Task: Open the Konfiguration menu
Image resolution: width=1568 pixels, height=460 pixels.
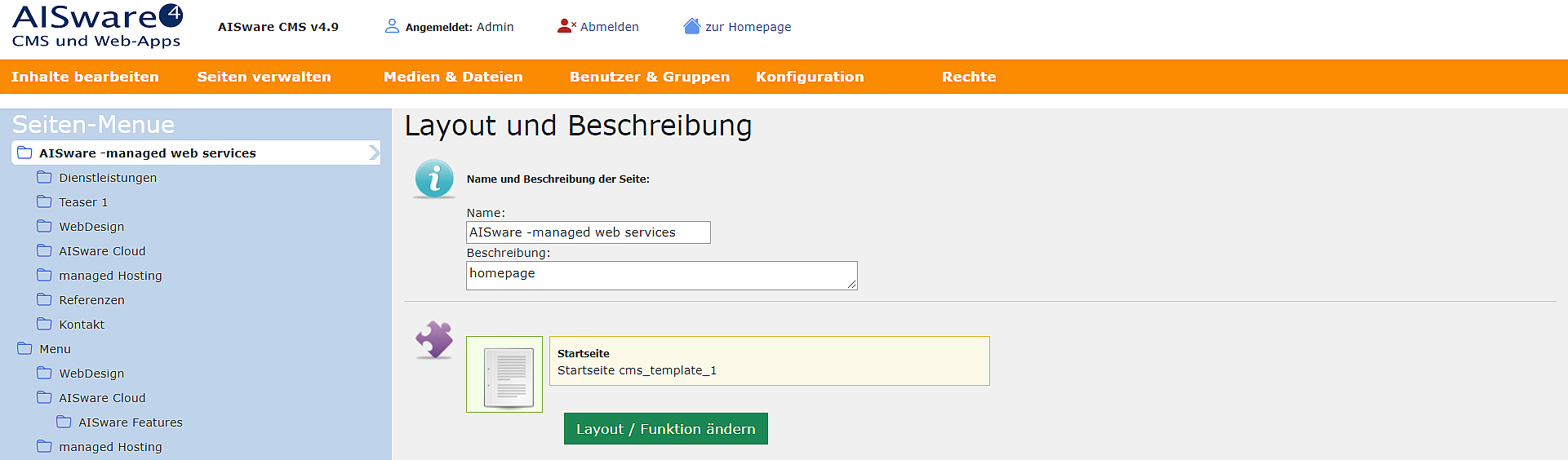Action: 810,77
